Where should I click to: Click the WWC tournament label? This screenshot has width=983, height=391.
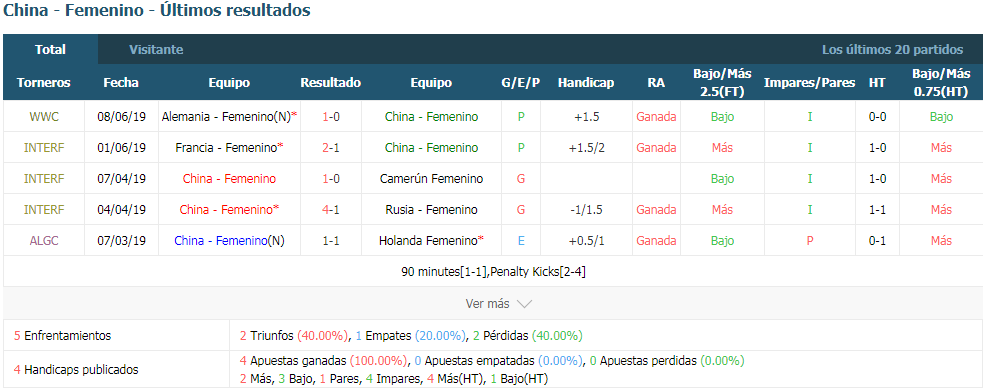43,117
